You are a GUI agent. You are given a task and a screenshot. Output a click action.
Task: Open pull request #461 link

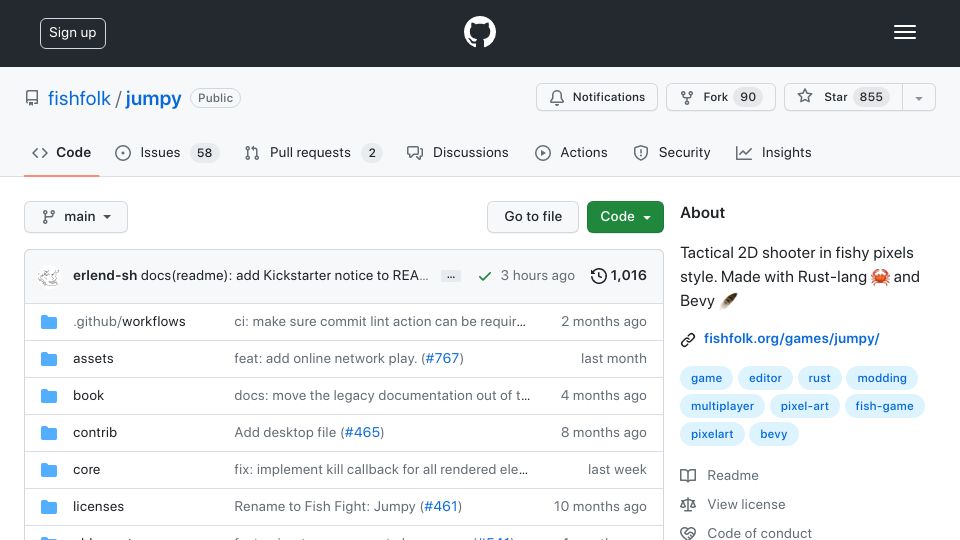point(441,506)
